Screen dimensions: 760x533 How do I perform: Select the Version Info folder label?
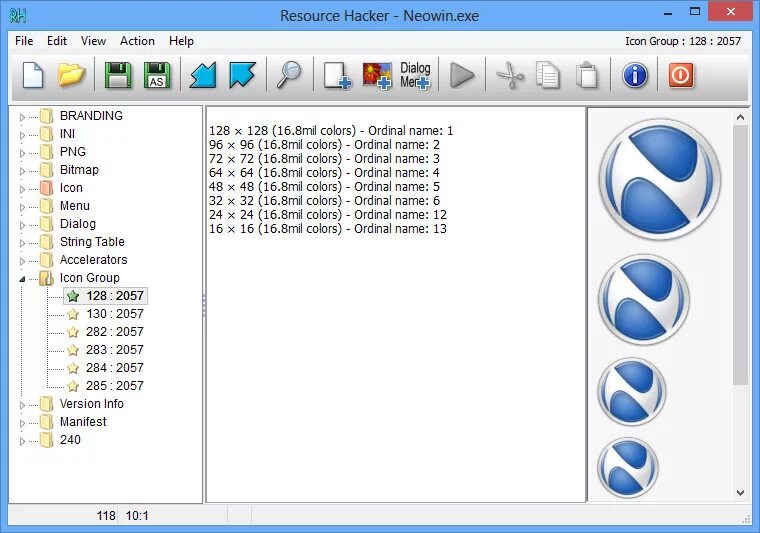[x=92, y=404]
